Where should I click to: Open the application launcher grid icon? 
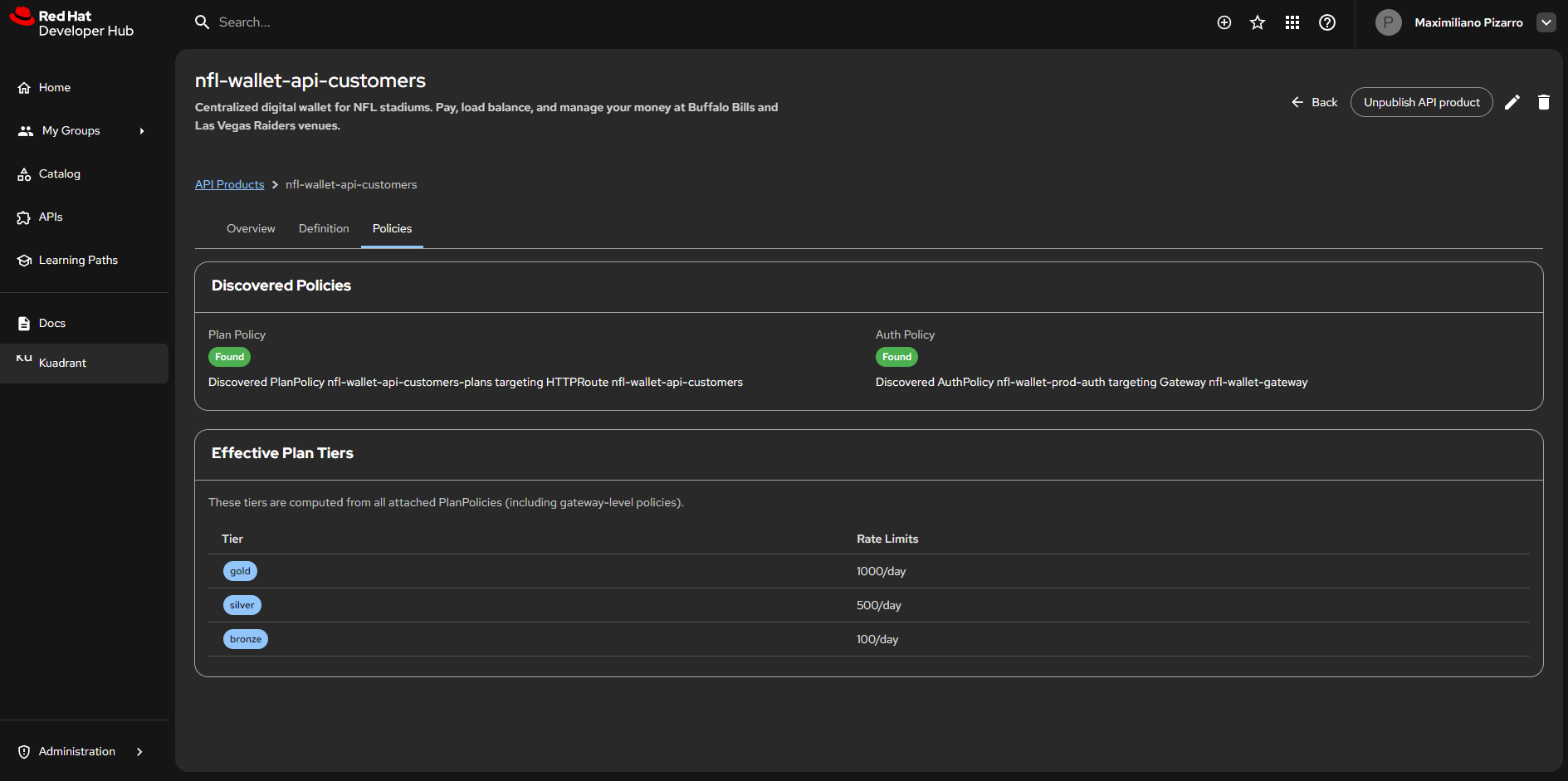pos(1292,22)
